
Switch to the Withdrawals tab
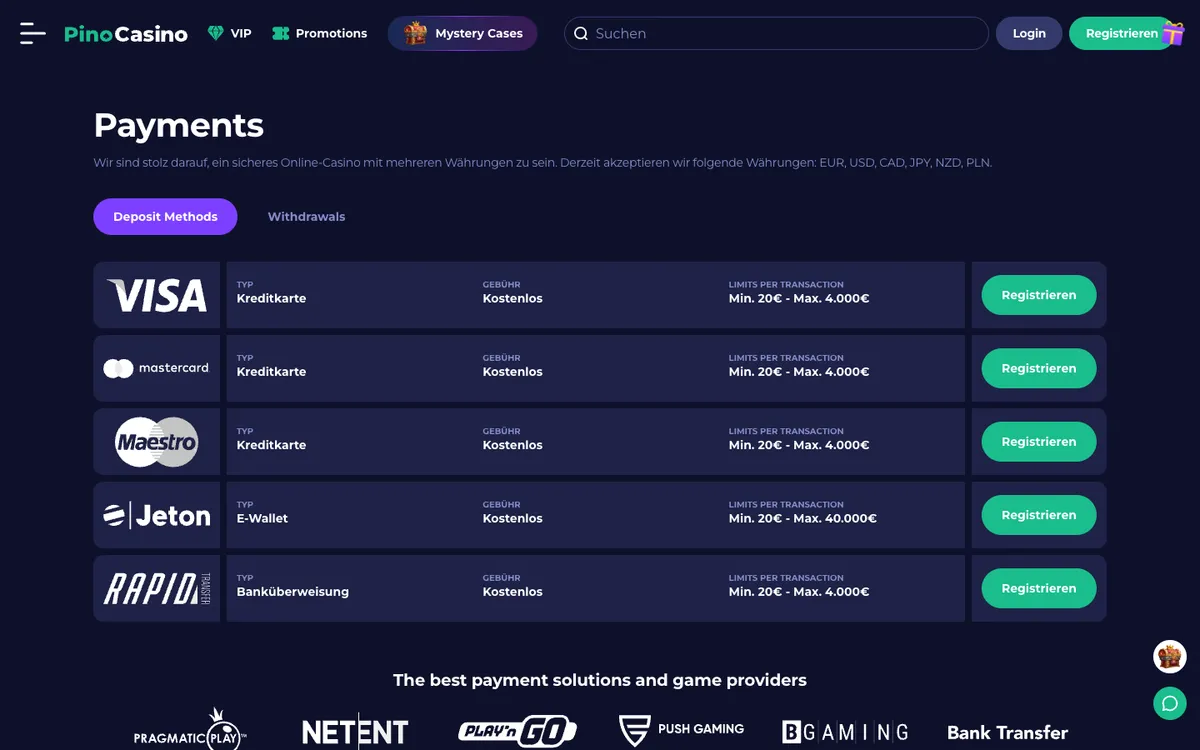(306, 217)
